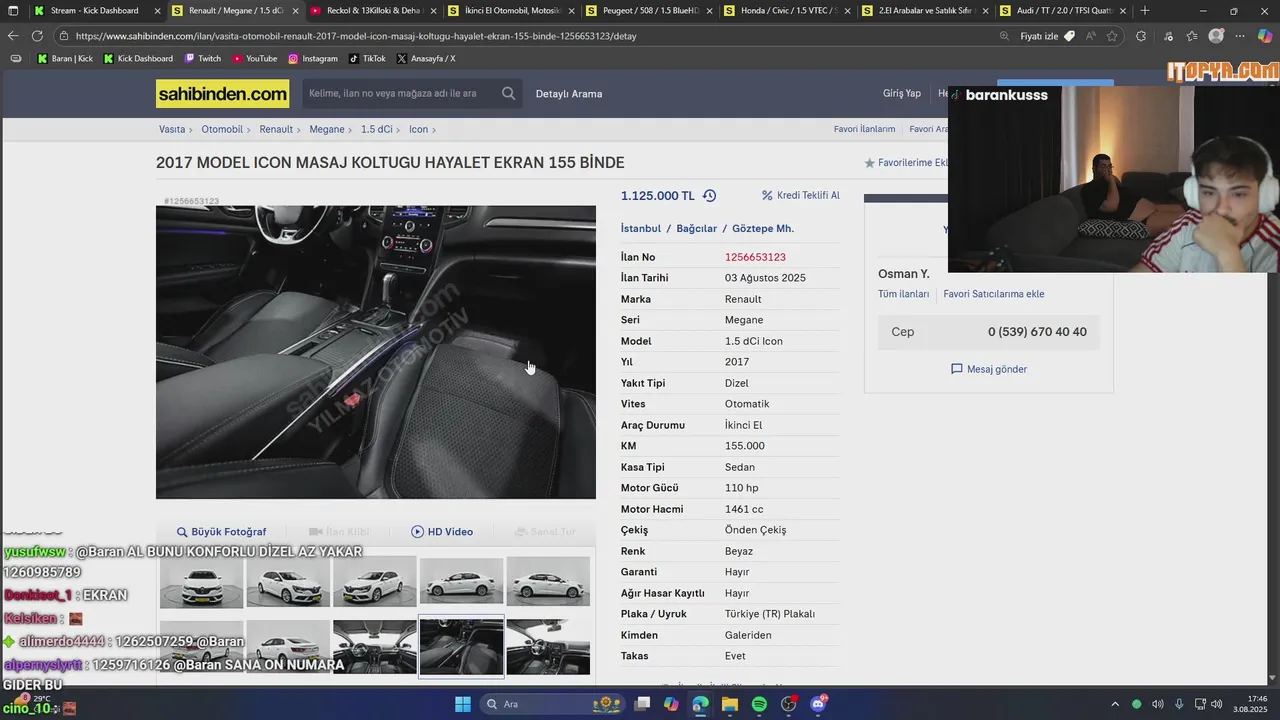Show hidden system tray icons chevron
Image resolution: width=1280 pixels, height=720 pixels.
click(x=1115, y=704)
